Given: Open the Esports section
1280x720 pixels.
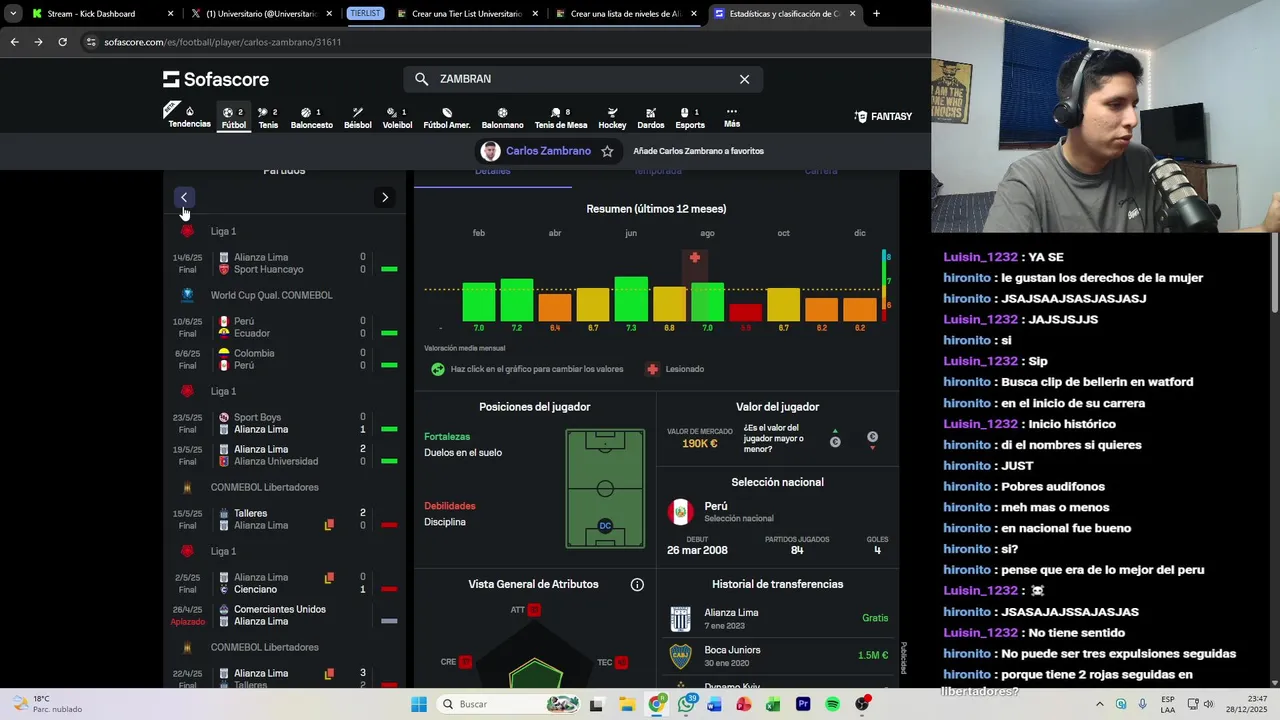Looking at the screenshot, I should [690, 117].
